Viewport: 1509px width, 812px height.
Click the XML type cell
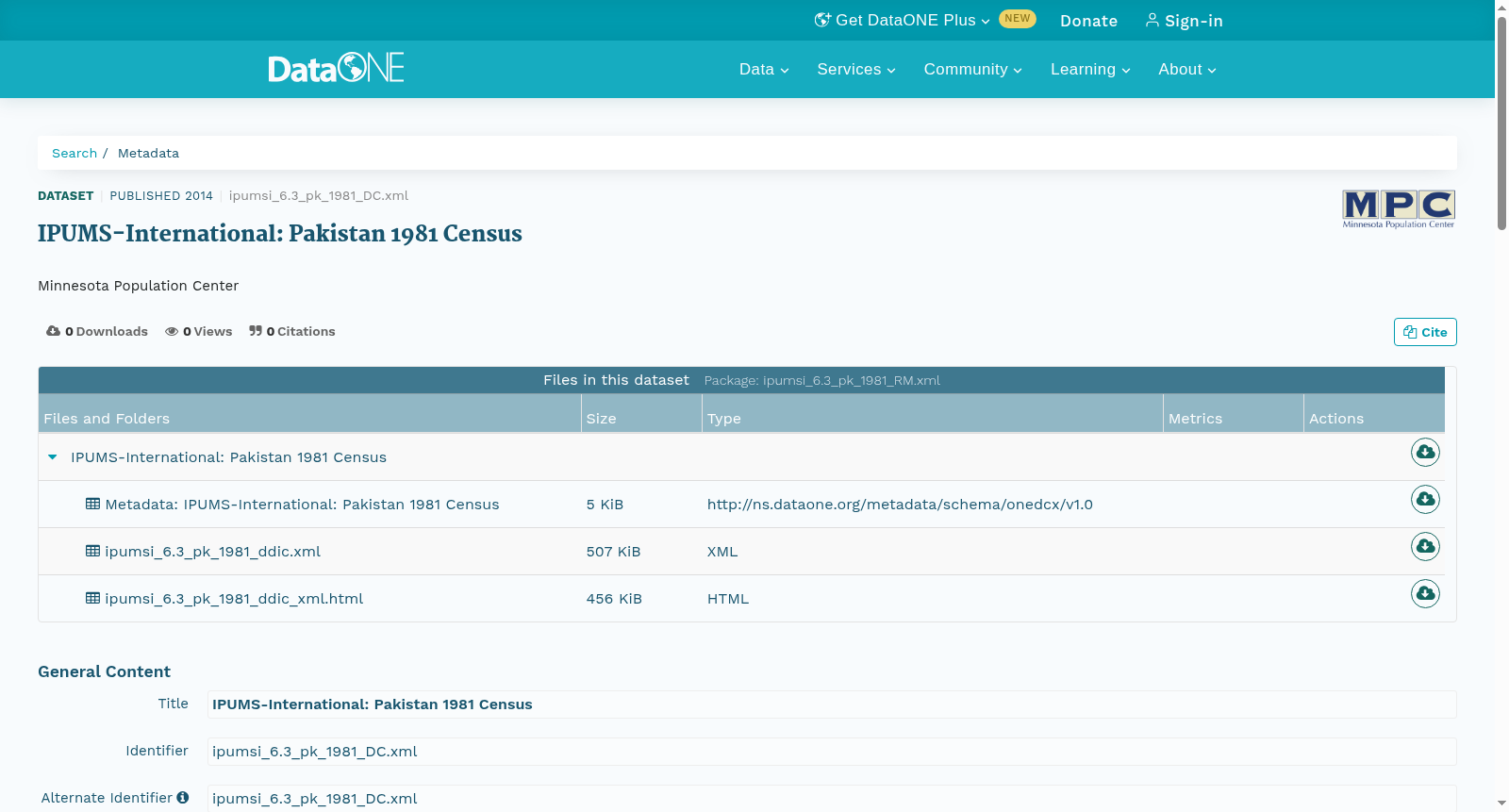coord(722,552)
